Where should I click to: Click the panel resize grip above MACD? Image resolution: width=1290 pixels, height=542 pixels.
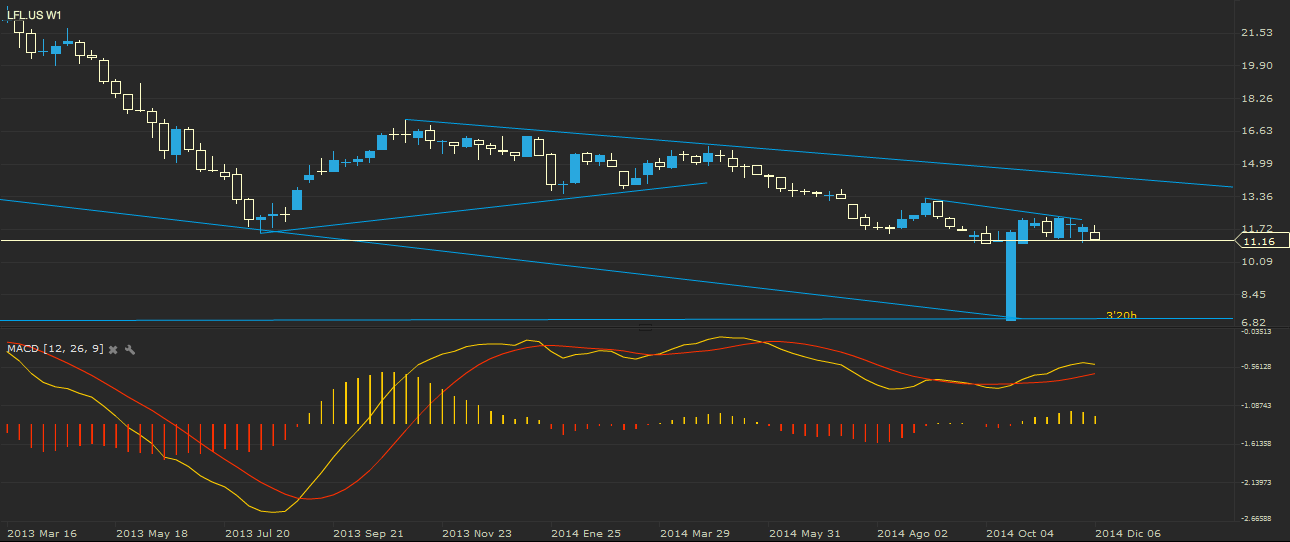click(644, 327)
